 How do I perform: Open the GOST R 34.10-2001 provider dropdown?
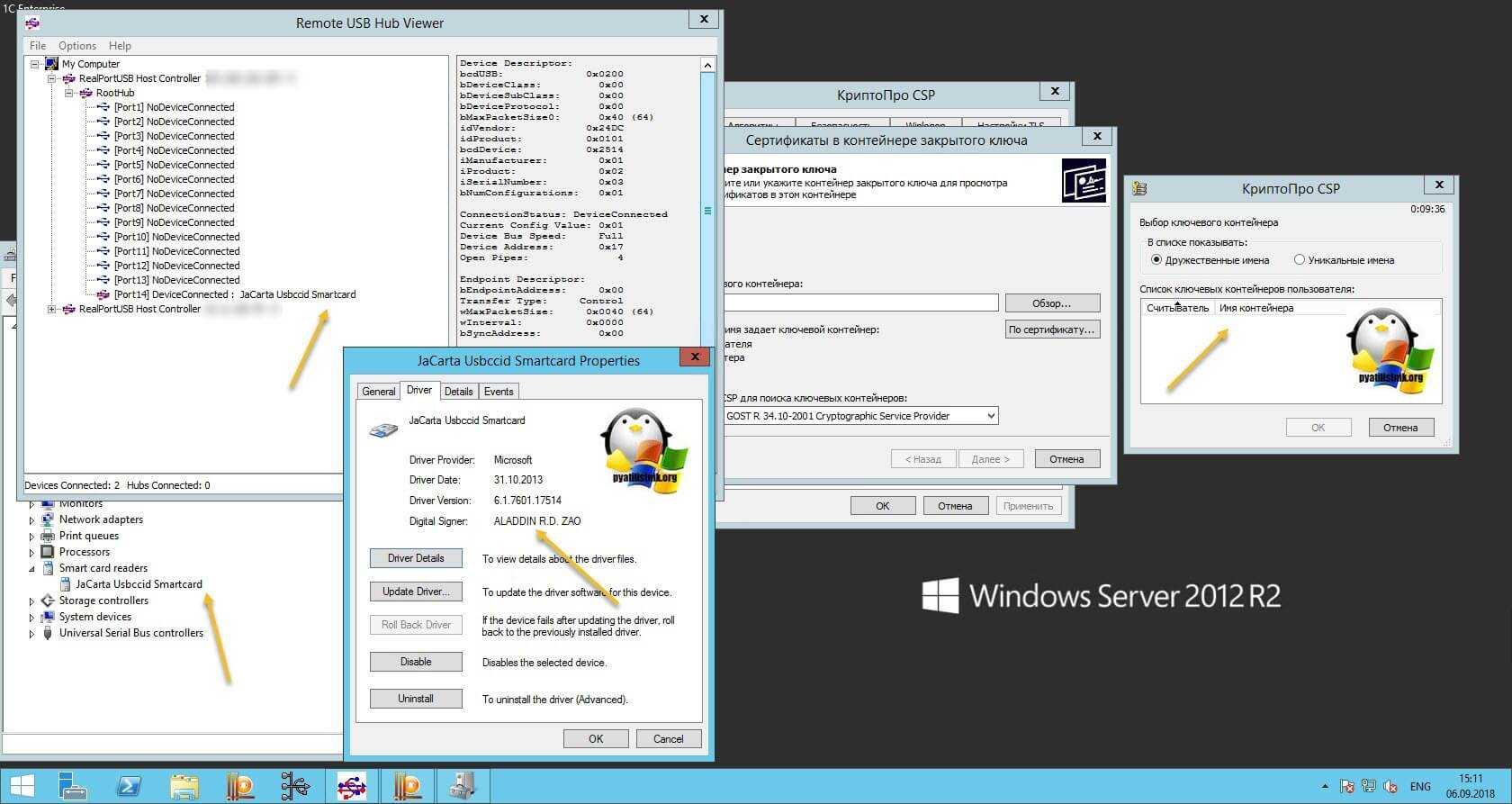[990, 416]
